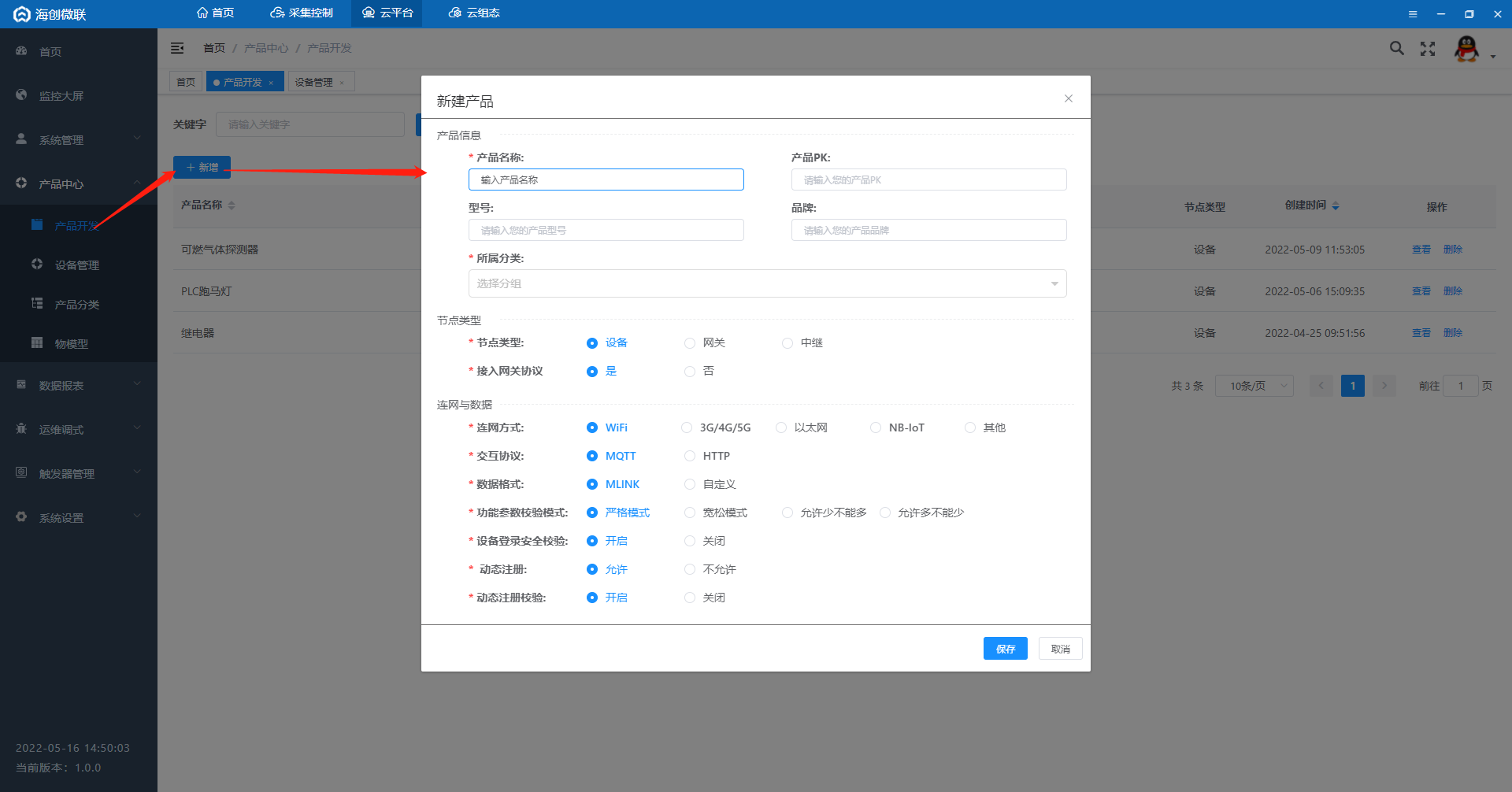Click the 首页 dashboard icon in sidebar
Image resolution: width=1512 pixels, height=792 pixels.
point(21,51)
